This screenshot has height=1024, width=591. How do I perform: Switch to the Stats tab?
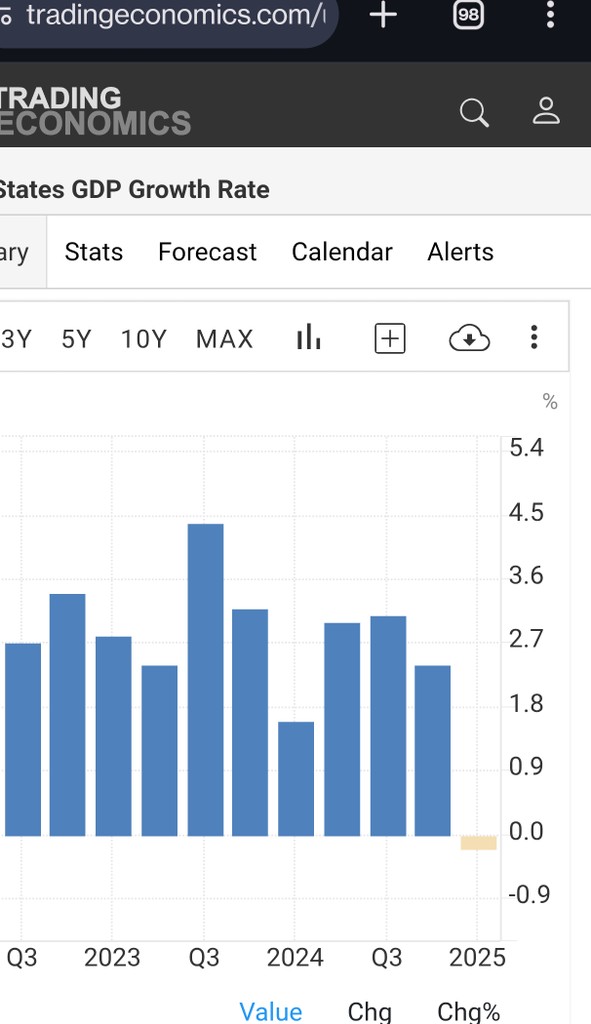tap(93, 252)
